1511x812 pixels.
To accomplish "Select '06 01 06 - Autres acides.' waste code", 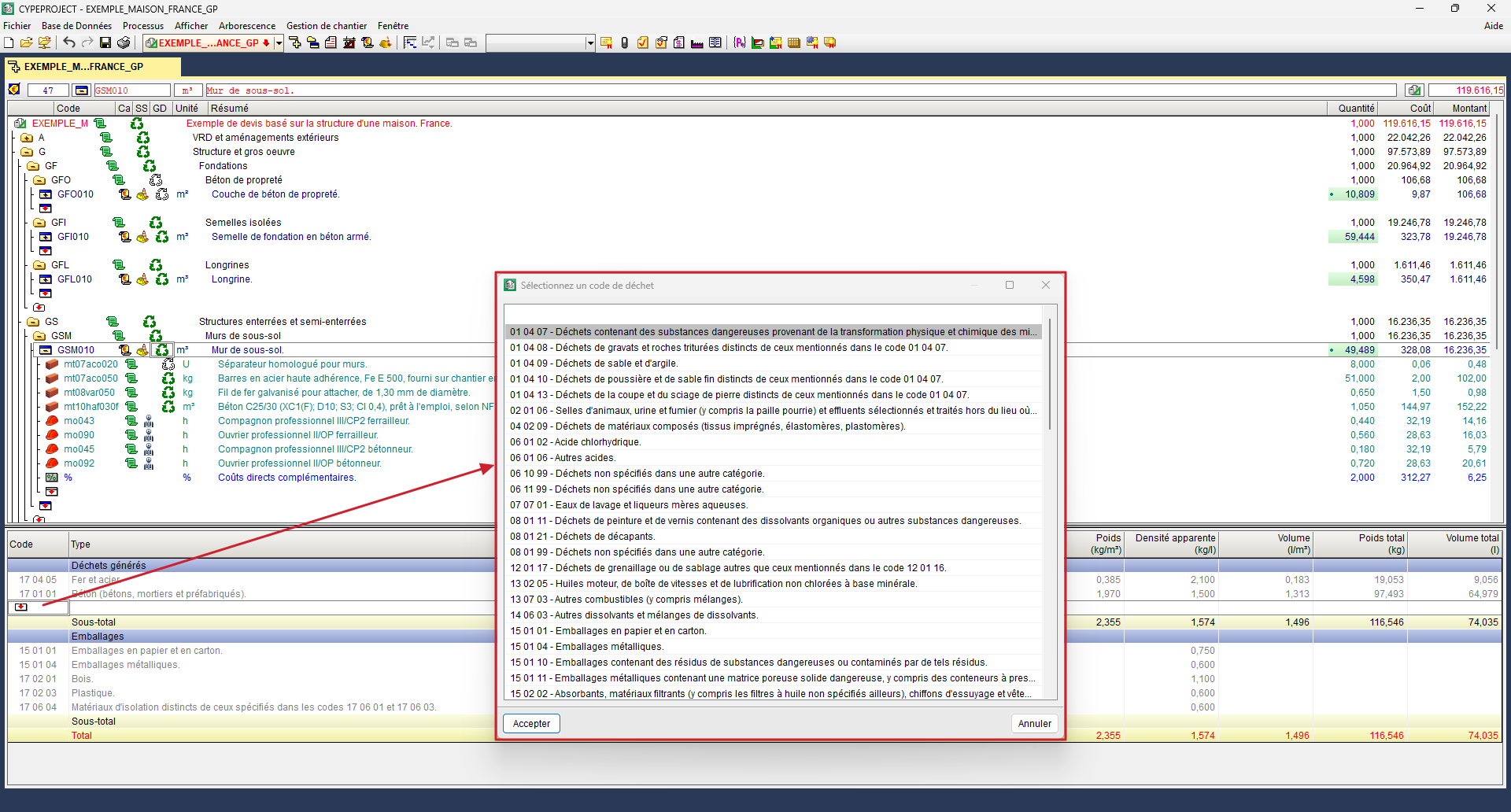I will coord(774,458).
